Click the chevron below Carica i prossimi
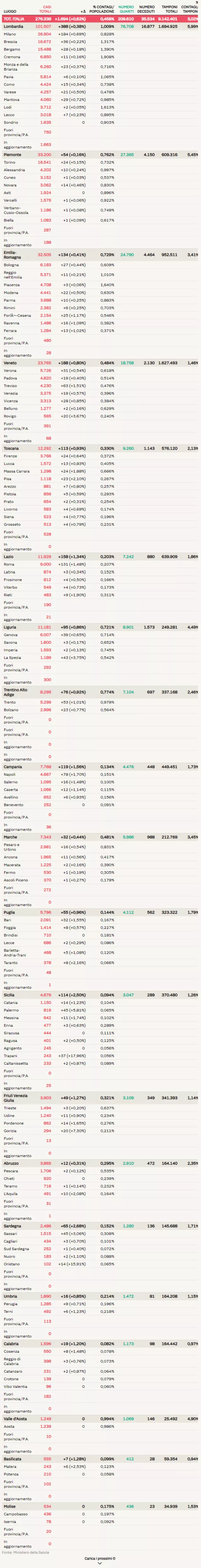The image size is (201, 1568). 100,1563
